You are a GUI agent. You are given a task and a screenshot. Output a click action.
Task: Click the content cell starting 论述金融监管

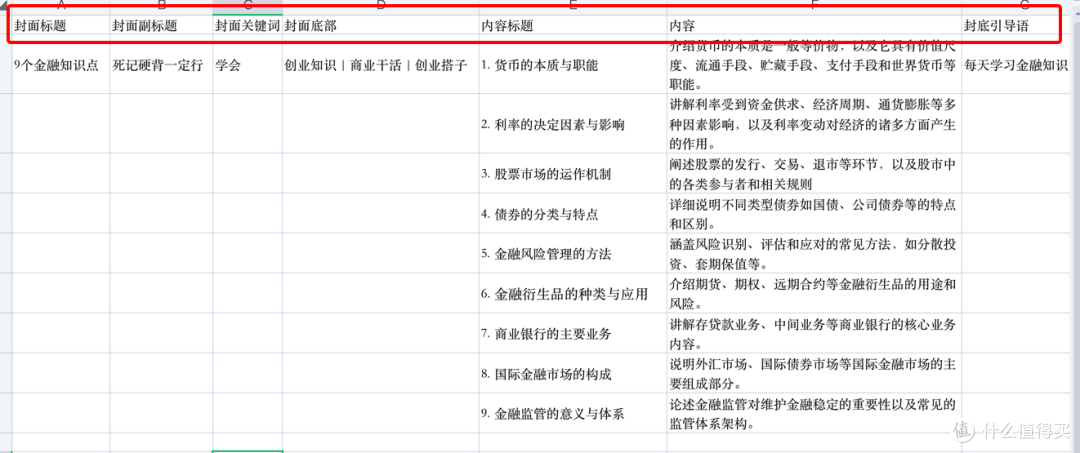tap(814, 414)
